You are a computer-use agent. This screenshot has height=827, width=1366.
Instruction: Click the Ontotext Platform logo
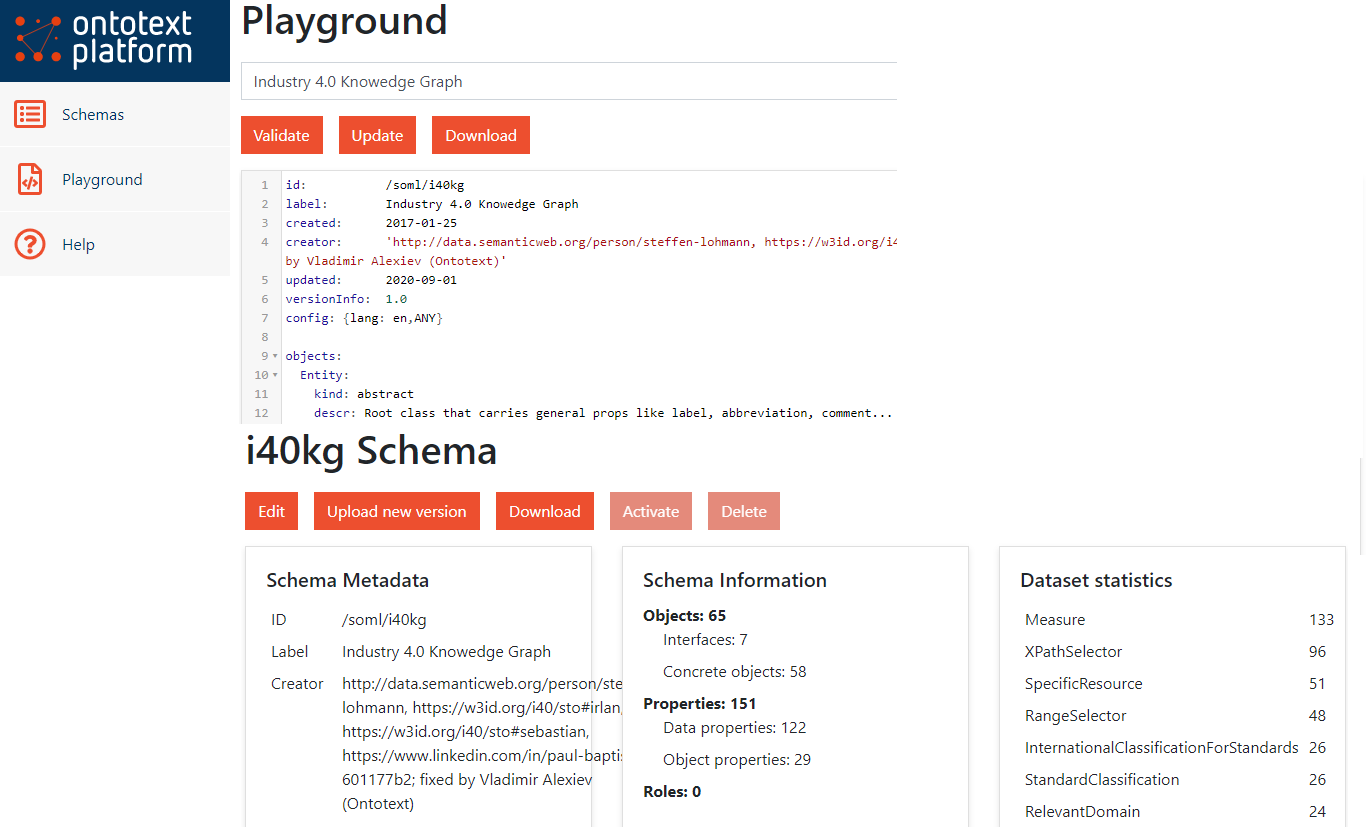(104, 40)
